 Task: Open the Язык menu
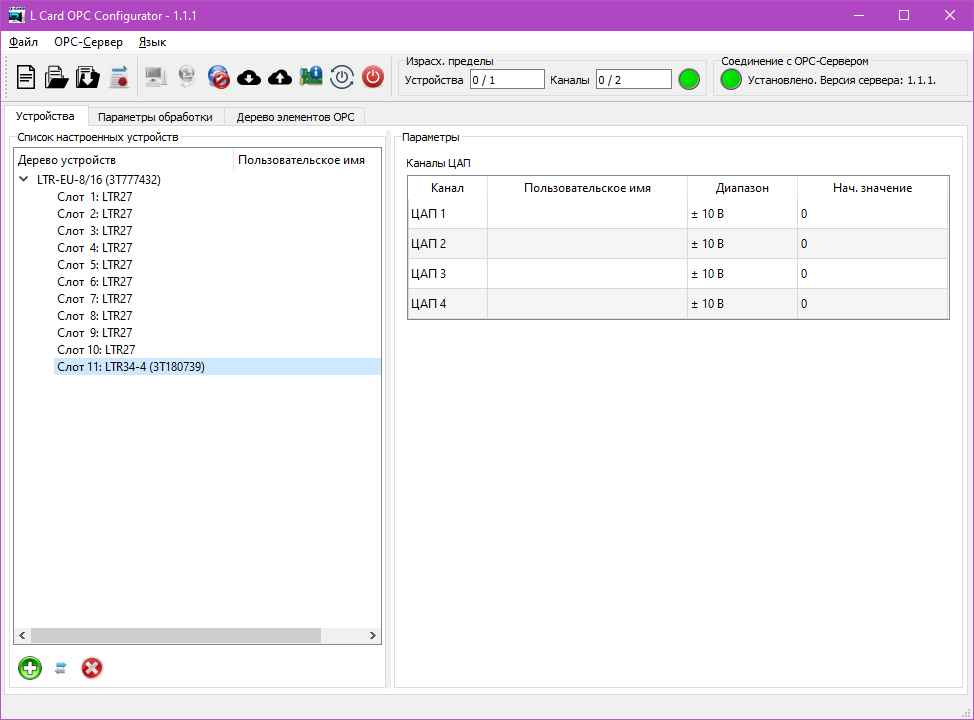152,42
